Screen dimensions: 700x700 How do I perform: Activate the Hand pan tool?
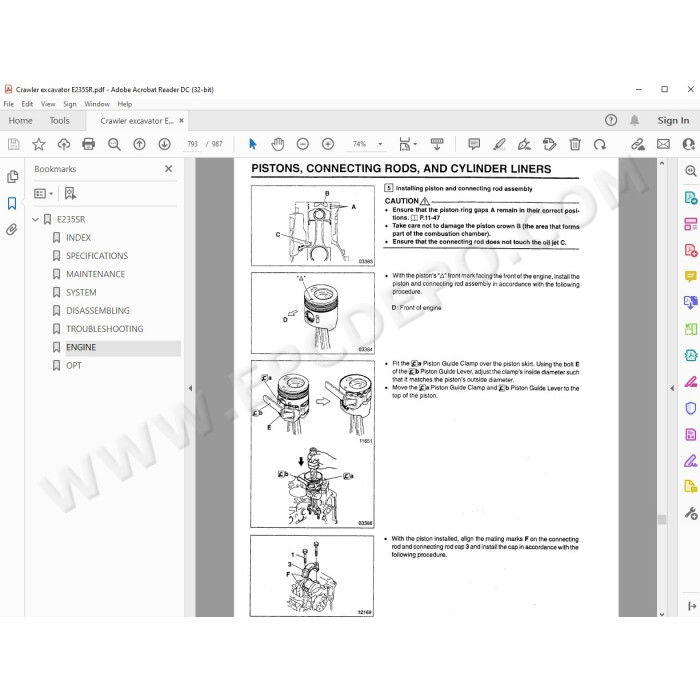pos(278,144)
